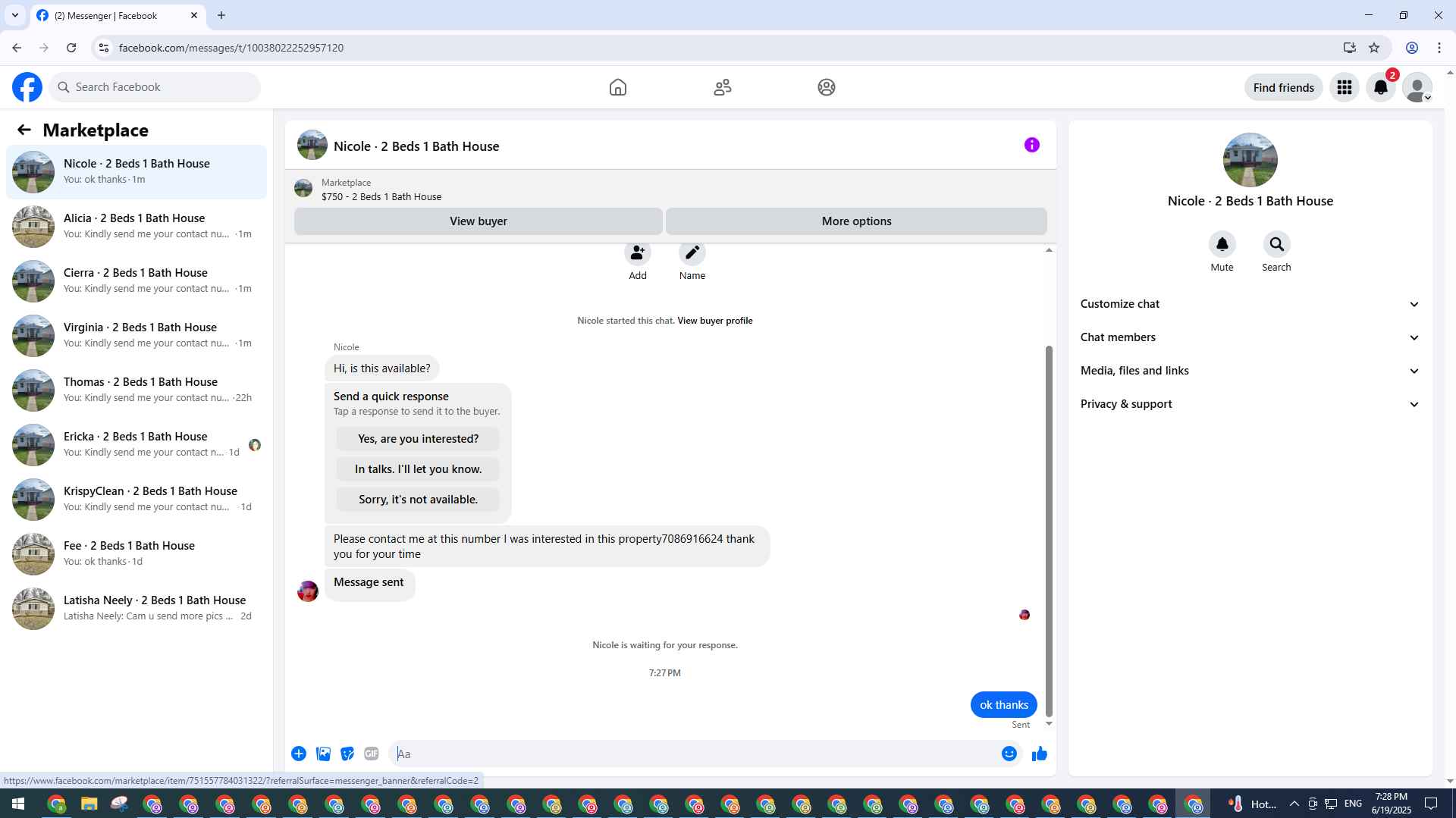
Task: Open the account profile avatar menu
Action: (x=1417, y=87)
